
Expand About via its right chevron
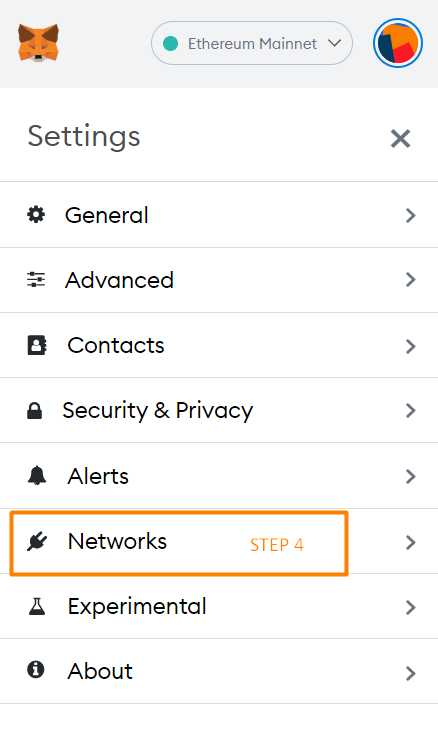click(x=411, y=673)
